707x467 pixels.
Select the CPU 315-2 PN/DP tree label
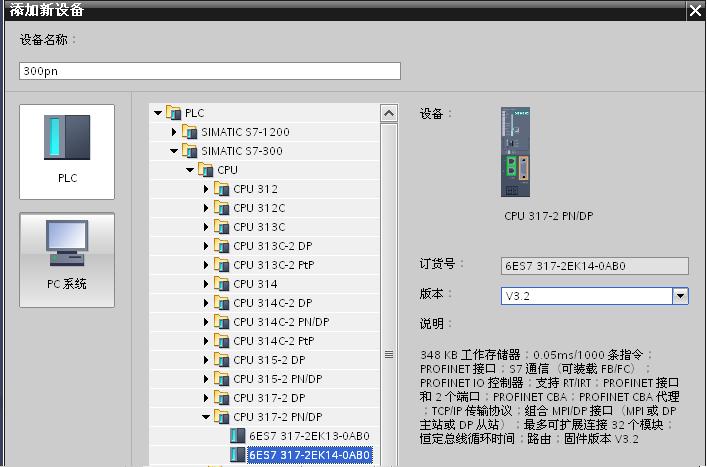click(x=278, y=379)
